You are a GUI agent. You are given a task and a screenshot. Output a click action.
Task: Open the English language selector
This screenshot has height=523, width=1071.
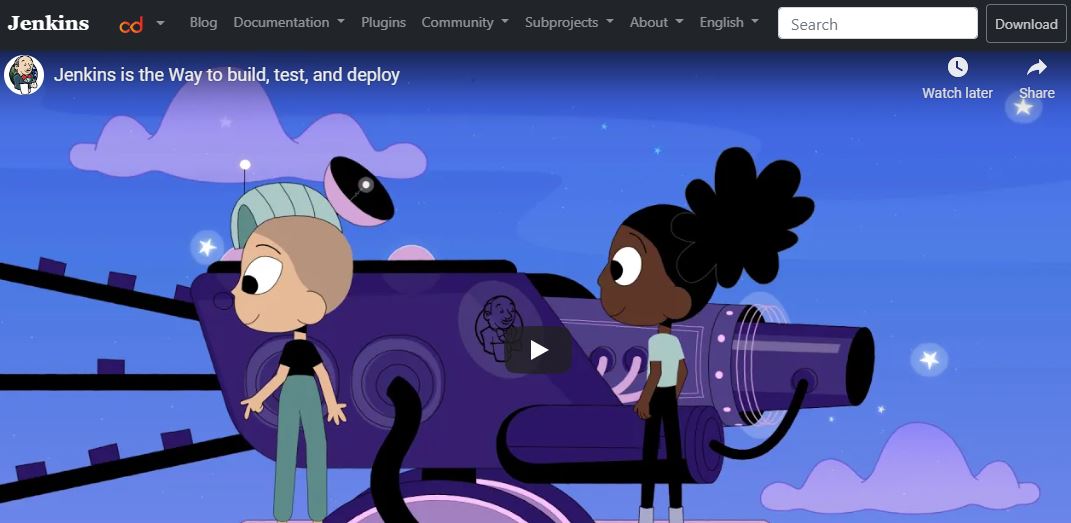click(x=729, y=23)
